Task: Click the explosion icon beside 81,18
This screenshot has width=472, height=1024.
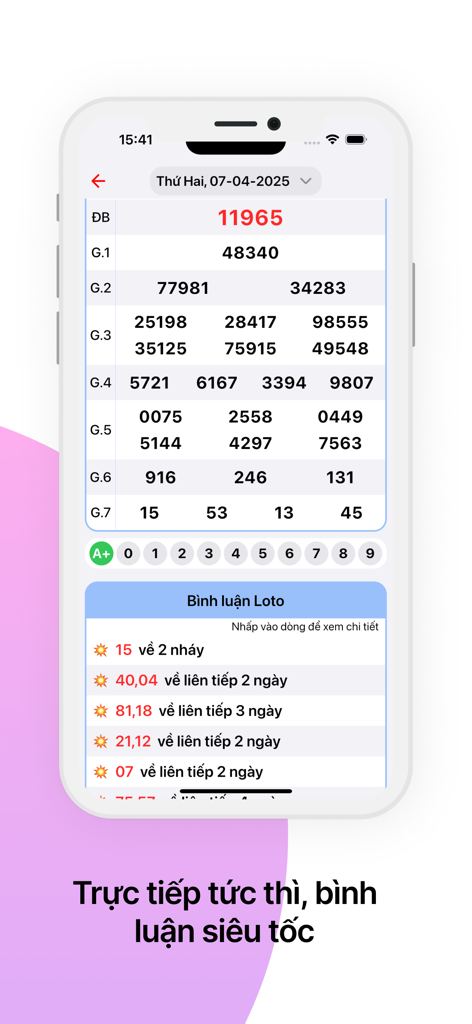Action: click(x=101, y=711)
